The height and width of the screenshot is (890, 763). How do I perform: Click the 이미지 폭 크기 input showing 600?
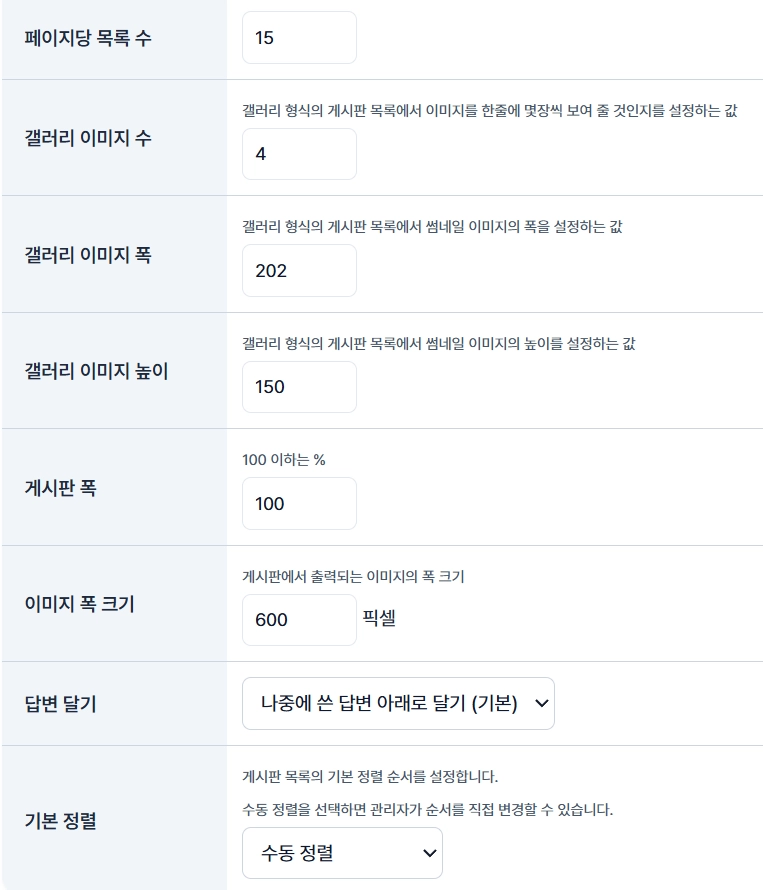299,620
